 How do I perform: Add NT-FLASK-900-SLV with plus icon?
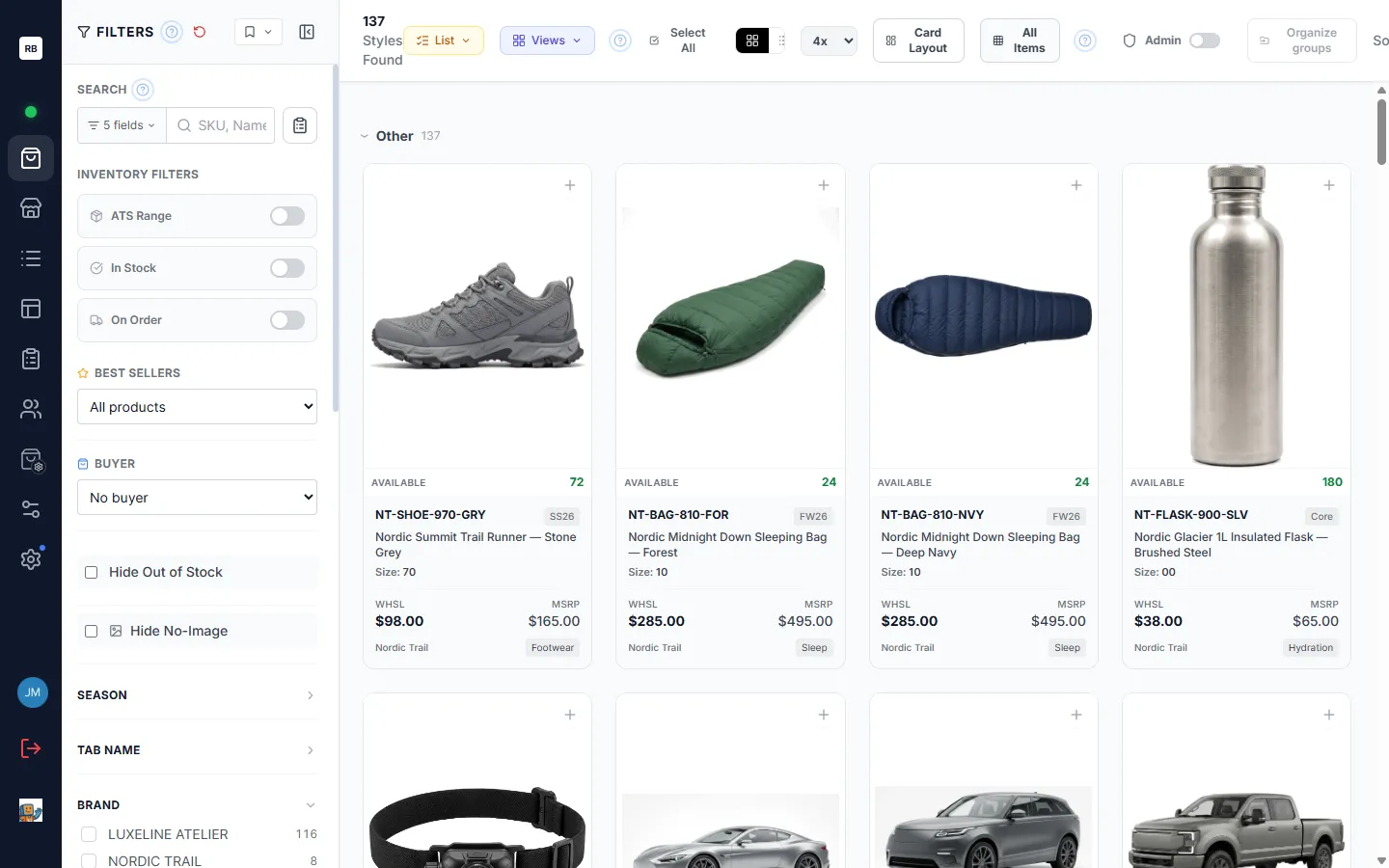(x=1329, y=185)
